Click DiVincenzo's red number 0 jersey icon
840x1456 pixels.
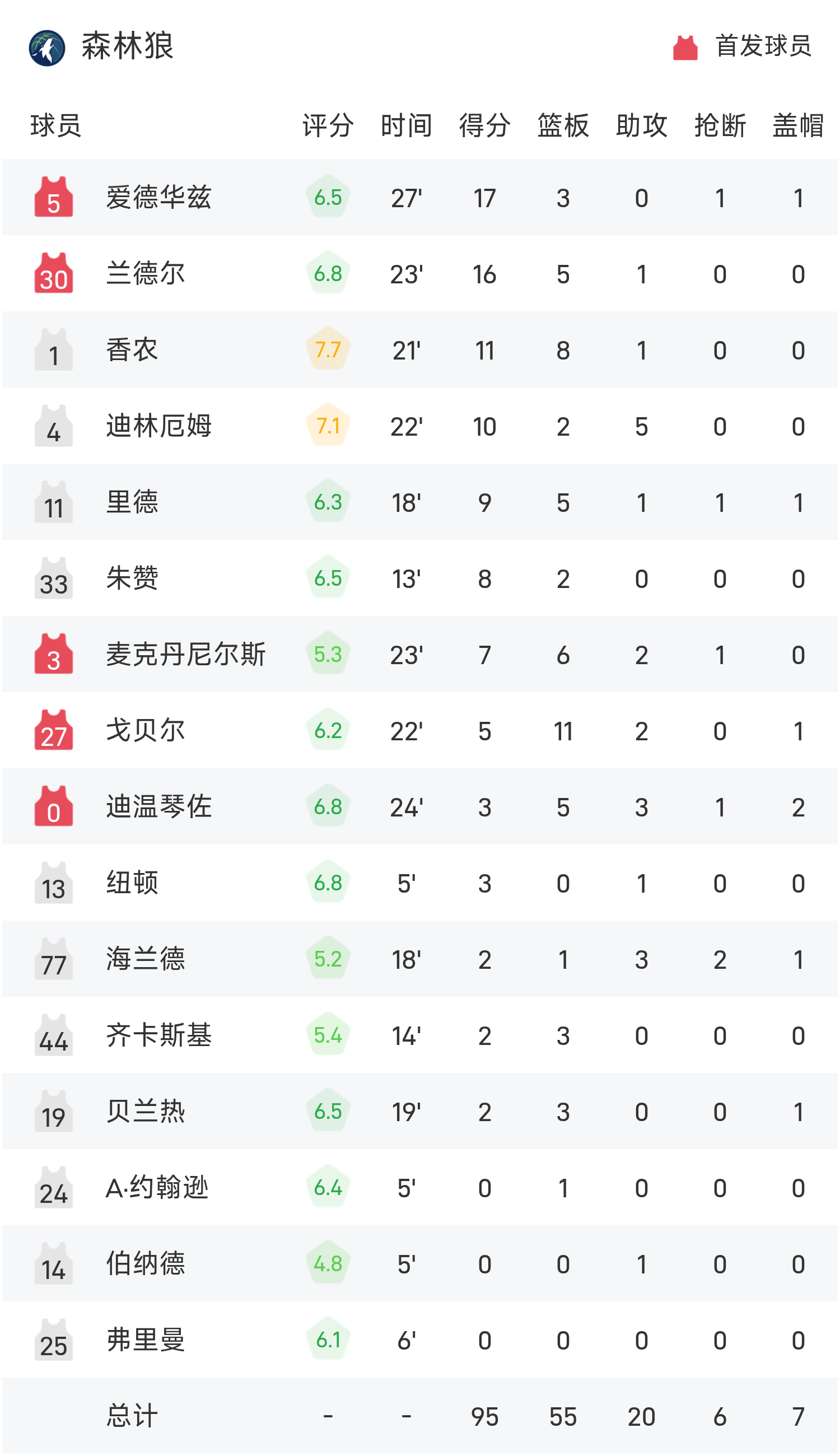tap(54, 806)
